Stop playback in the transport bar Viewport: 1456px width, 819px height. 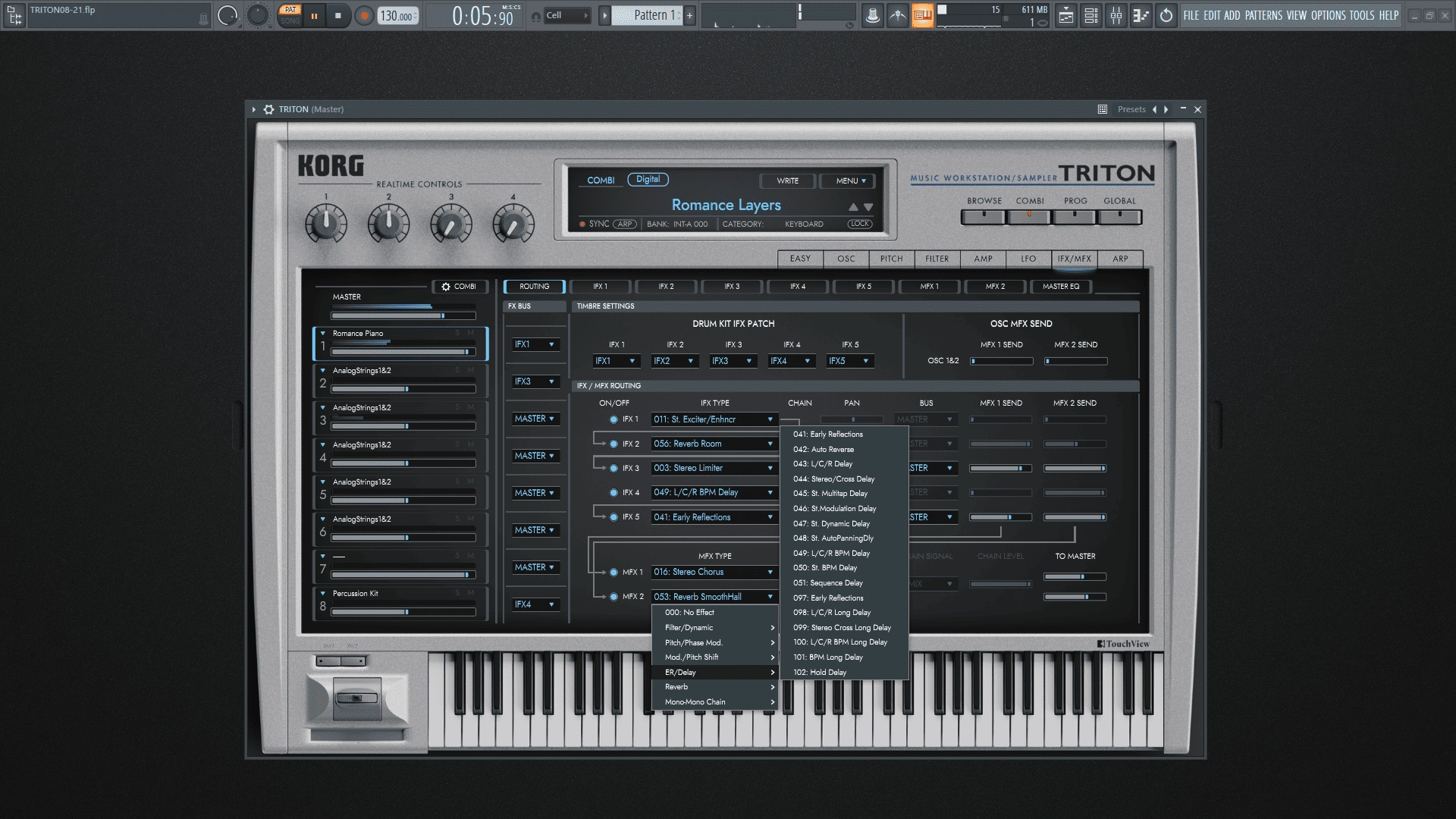click(x=338, y=15)
